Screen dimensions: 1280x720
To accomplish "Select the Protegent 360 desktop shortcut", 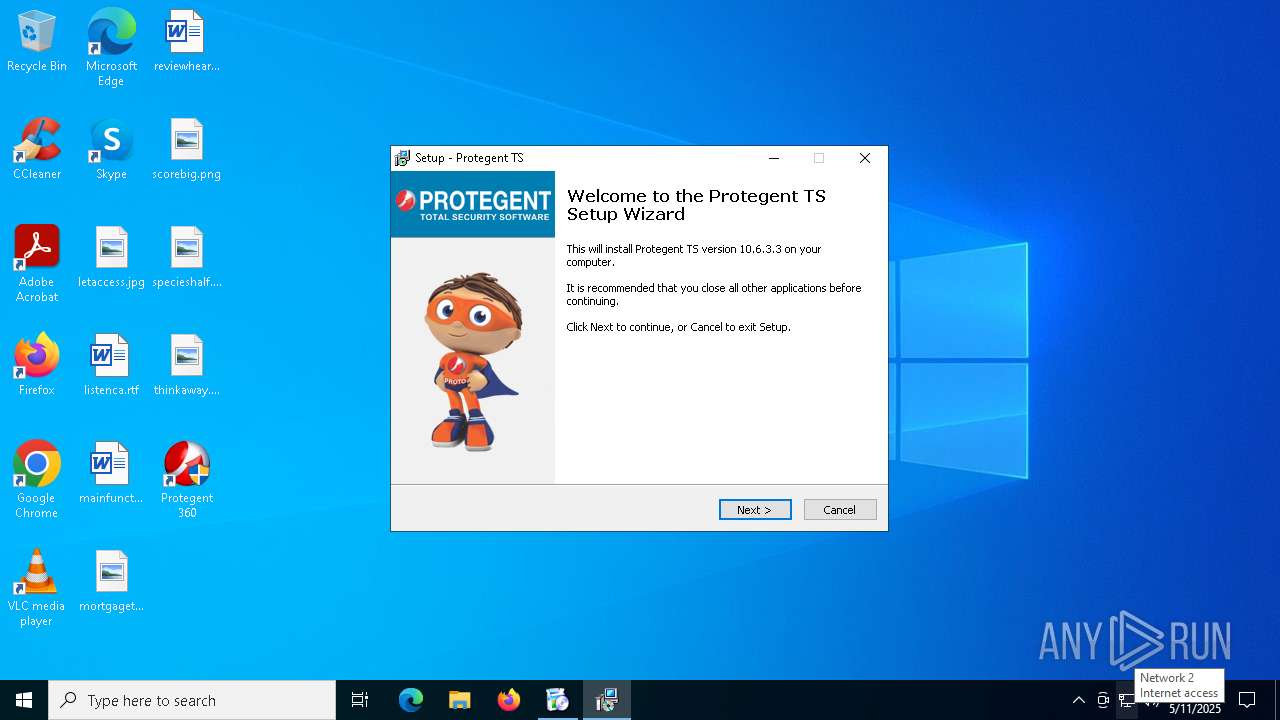I will tap(186, 480).
